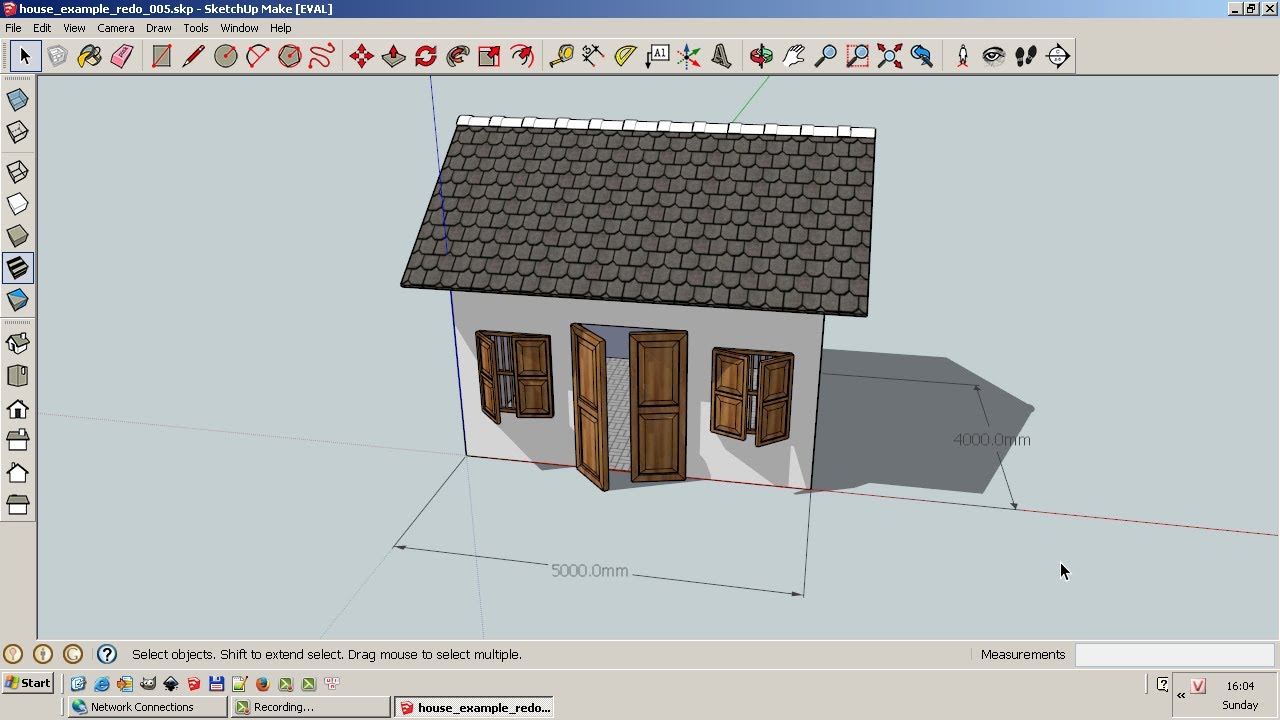The width and height of the screenshot is (1280, 720).
Task: Enable X-ray face style
Action: pyautogui.click(x=17, y=100)
